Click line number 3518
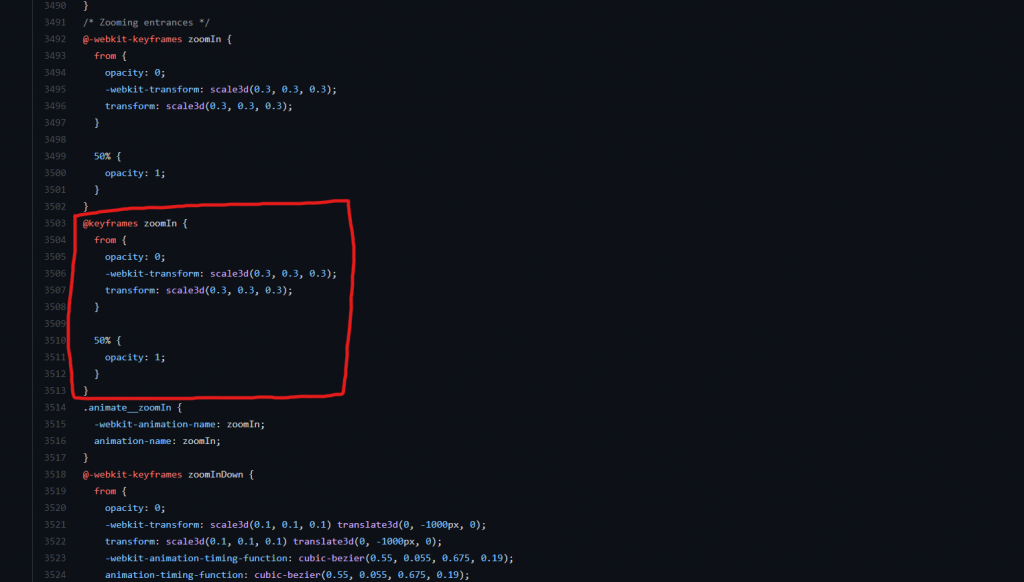 (x=56, y=474)
